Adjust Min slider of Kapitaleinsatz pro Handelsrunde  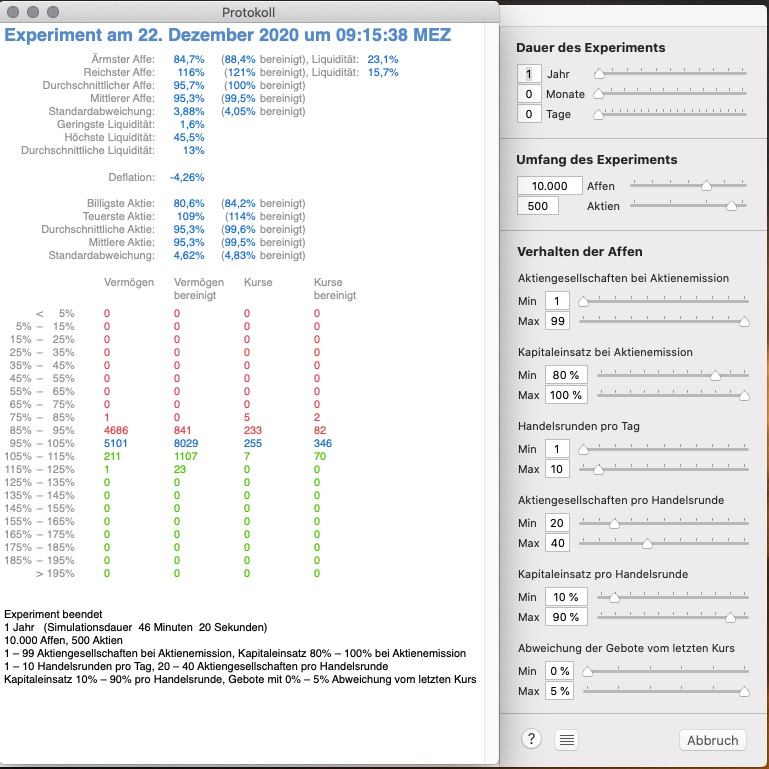614,598
